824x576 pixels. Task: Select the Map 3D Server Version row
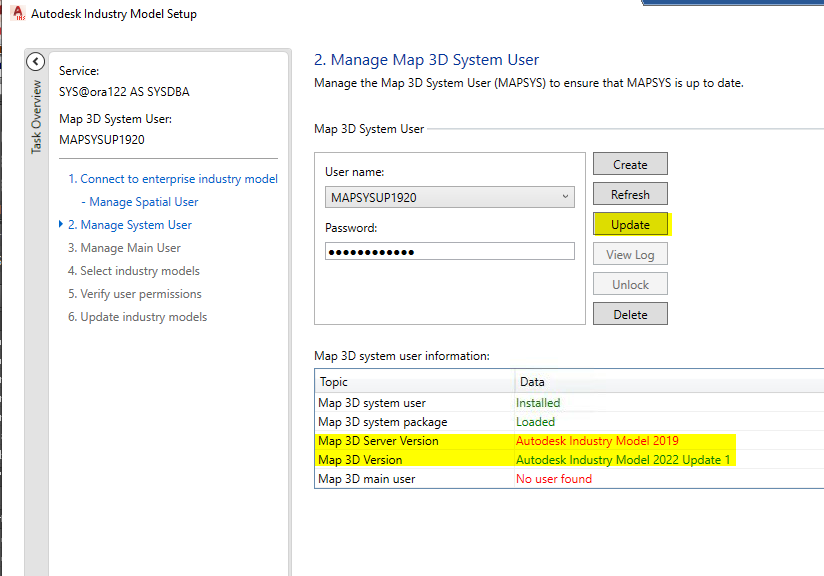[570, 440]
